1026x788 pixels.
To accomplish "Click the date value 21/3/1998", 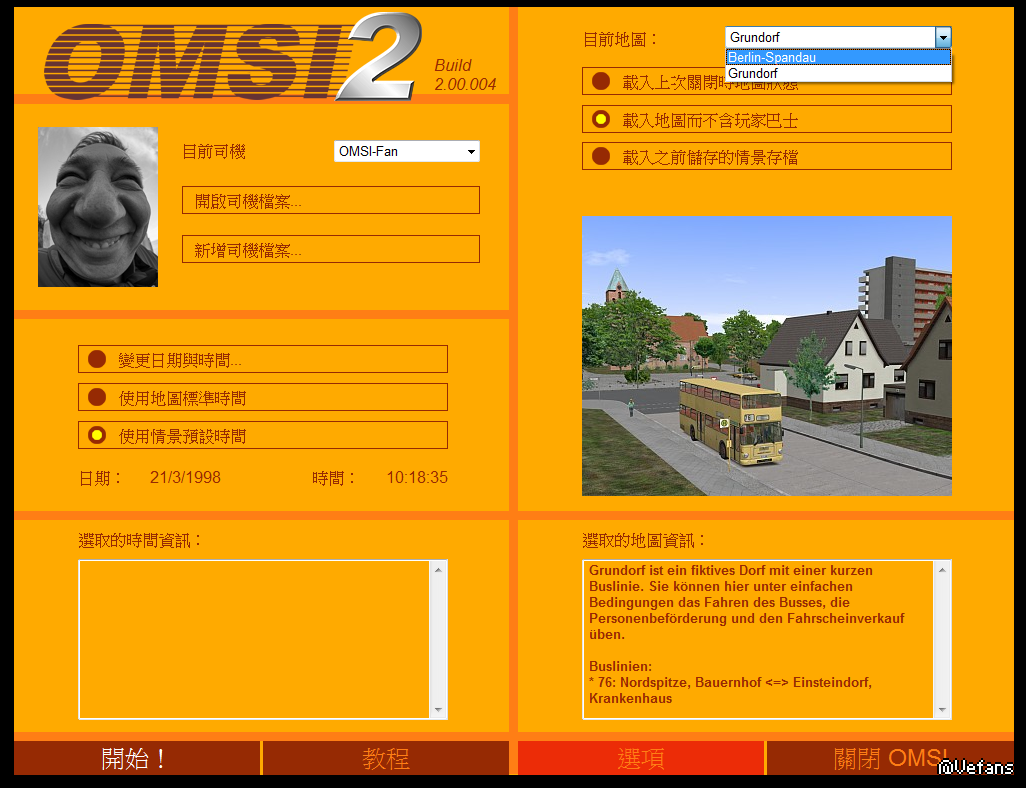I will click(x=185, y=477).
